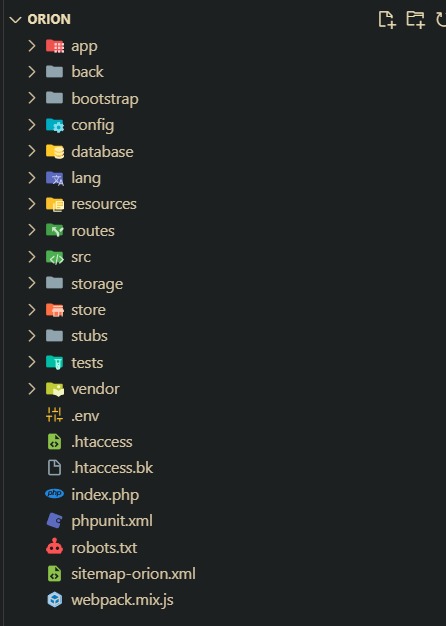The image size is (446, 626).
Task: Open sitemap-orion.xml in the editor
Action: tap(133, 574)
